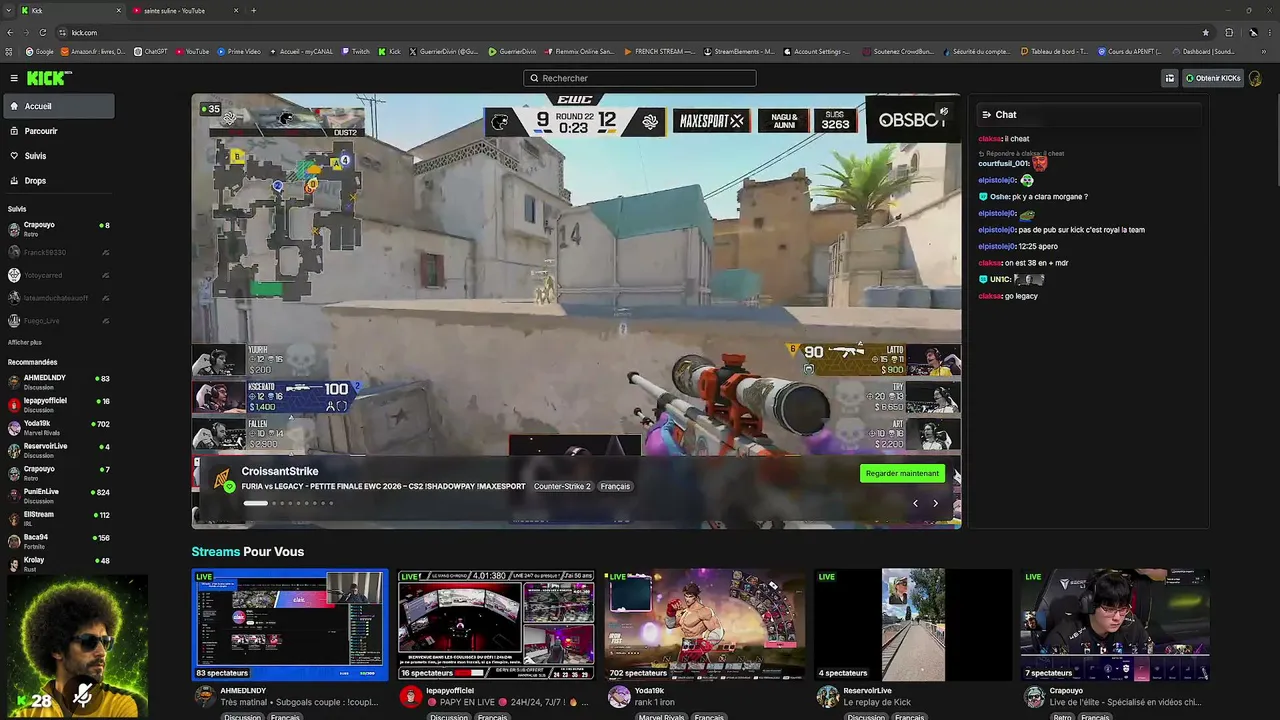
Task: Open offline channel Fuego_Live
Action: pyautogui.click(x=58, y=320)
